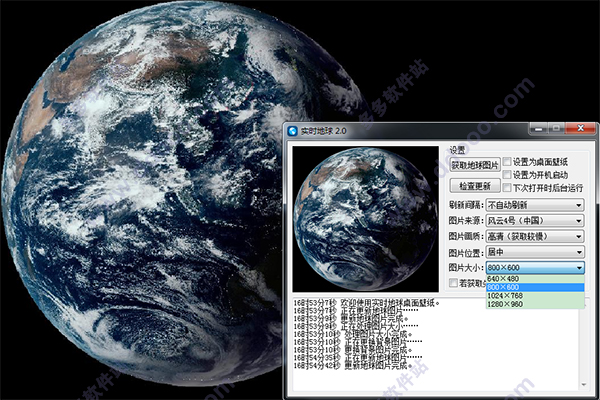Image resolution: width=600 pixels, height=400 pixels.
Task: Select 640×480 from size list
Action: coord(535,279)
